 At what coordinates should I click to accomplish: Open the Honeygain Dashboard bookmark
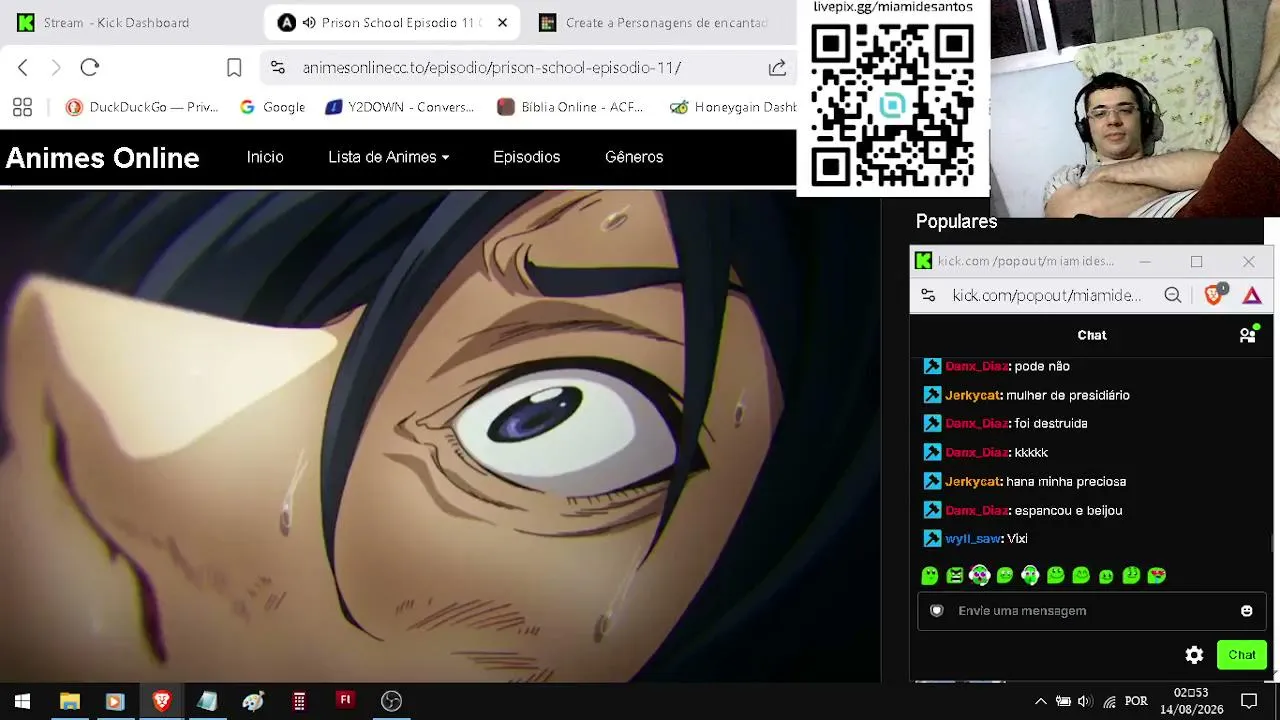[x=733, y=107]
